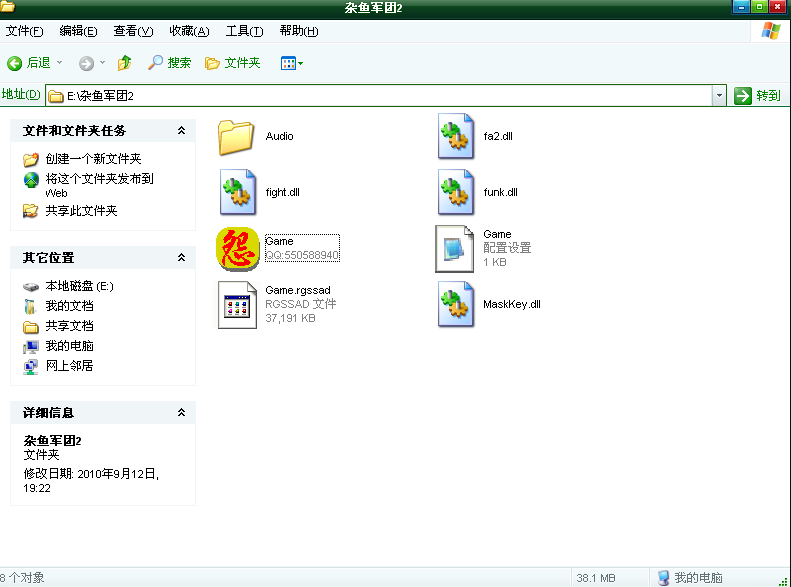Open Forward button history dropdown arrow
This screenshot has width=791, height=587.
click(102, 63)
